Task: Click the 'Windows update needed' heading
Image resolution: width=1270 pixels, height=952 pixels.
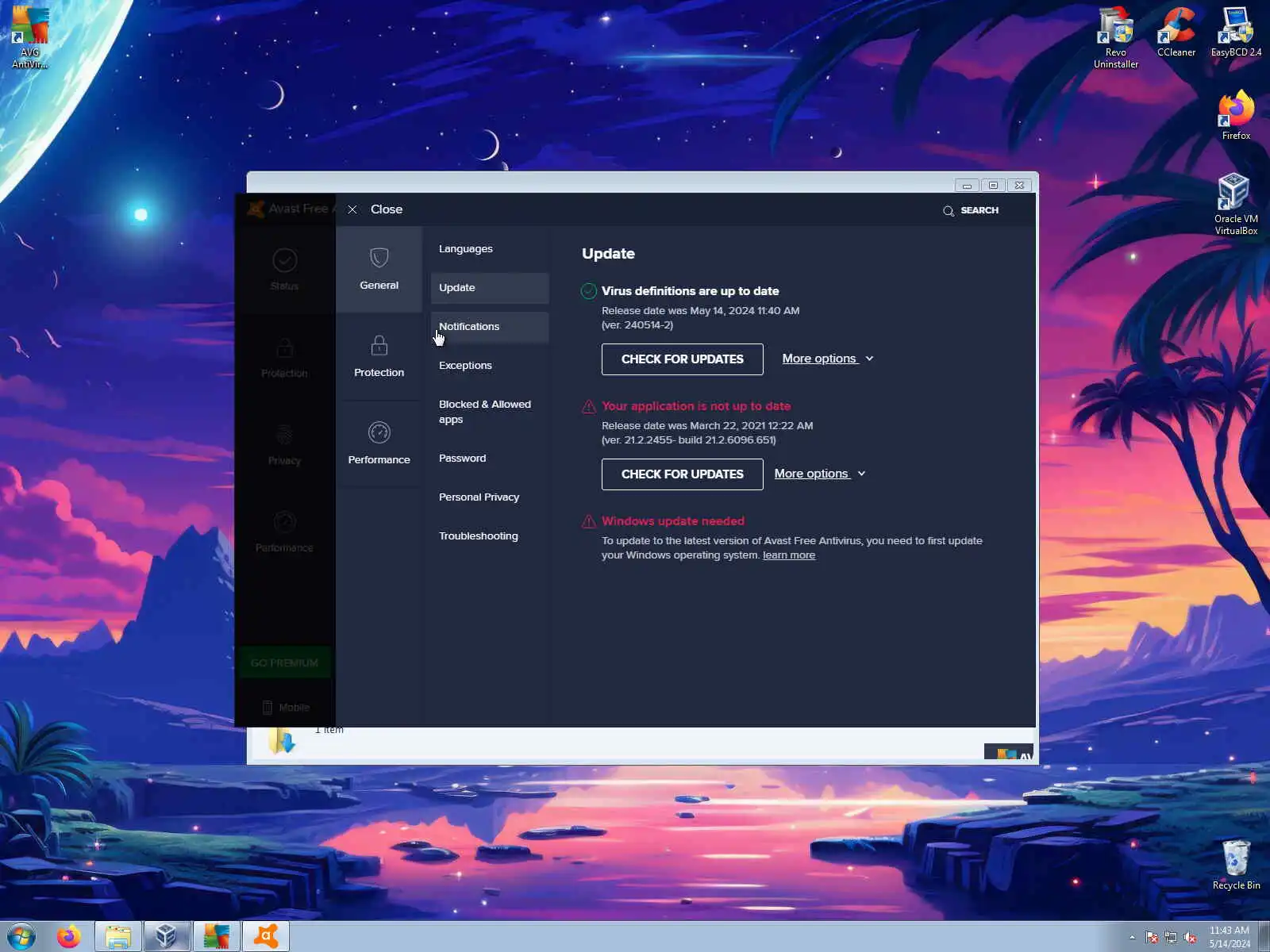Action: pyautogui.click(x=673, y=521)
